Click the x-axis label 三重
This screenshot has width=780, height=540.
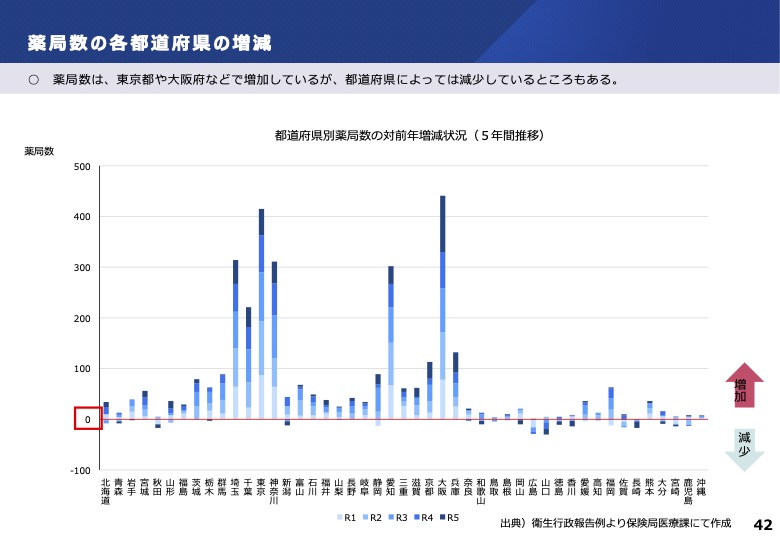403,487
